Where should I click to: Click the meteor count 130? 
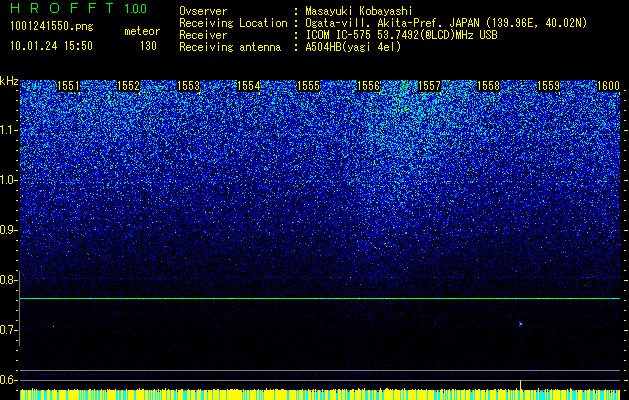tap(148, 46)
